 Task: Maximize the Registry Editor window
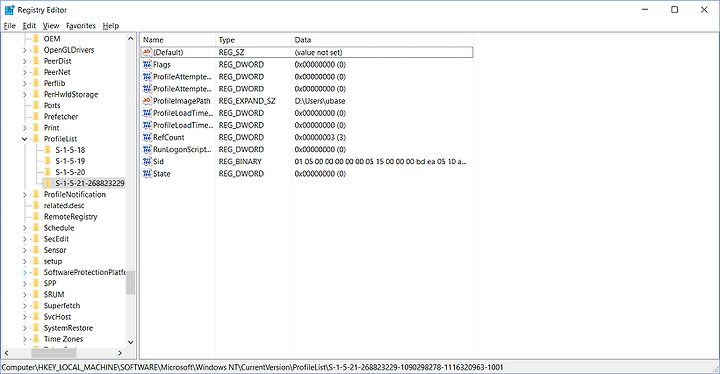(x=674, y=10)
